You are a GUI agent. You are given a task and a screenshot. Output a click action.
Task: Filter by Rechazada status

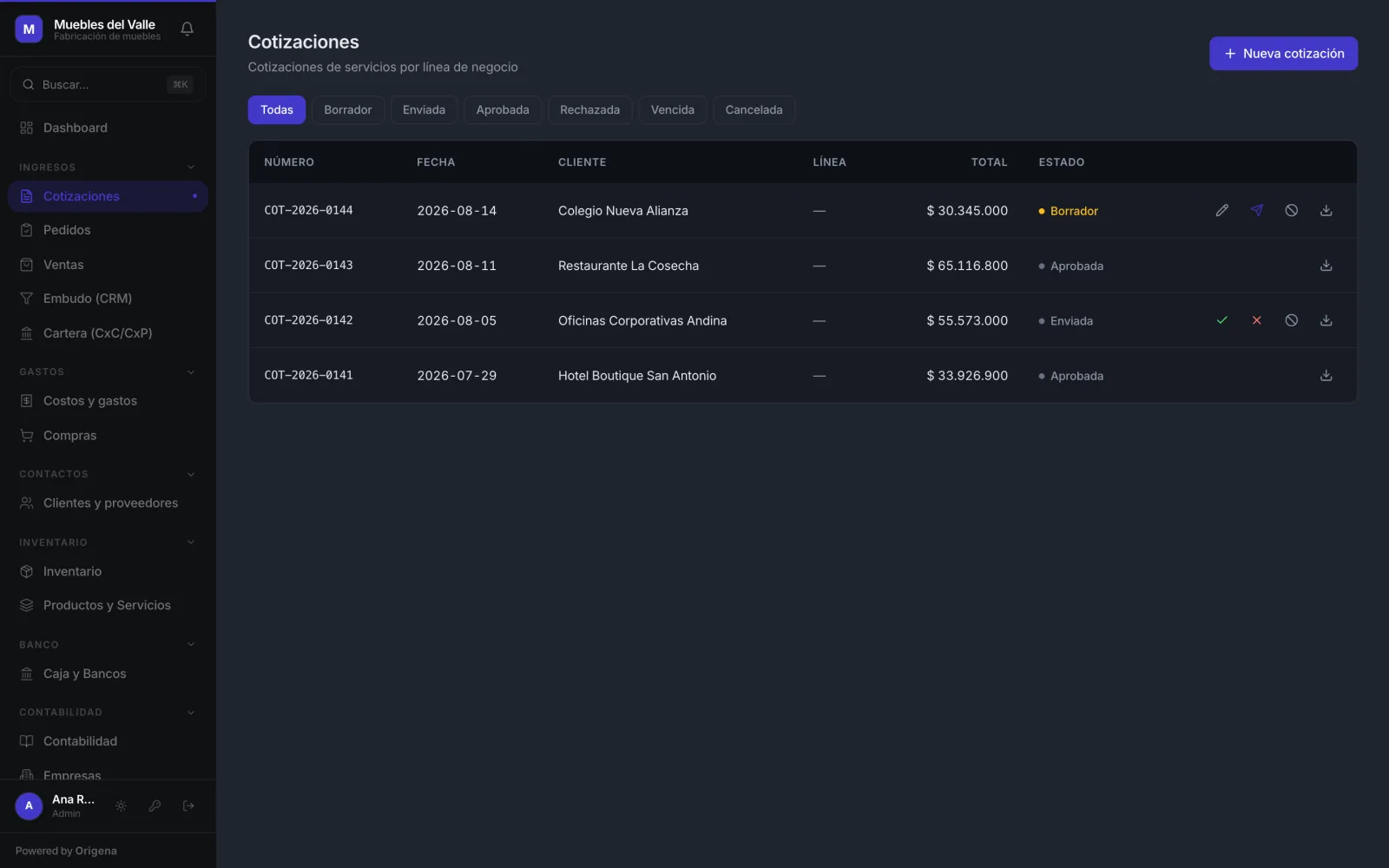[590, 109]
